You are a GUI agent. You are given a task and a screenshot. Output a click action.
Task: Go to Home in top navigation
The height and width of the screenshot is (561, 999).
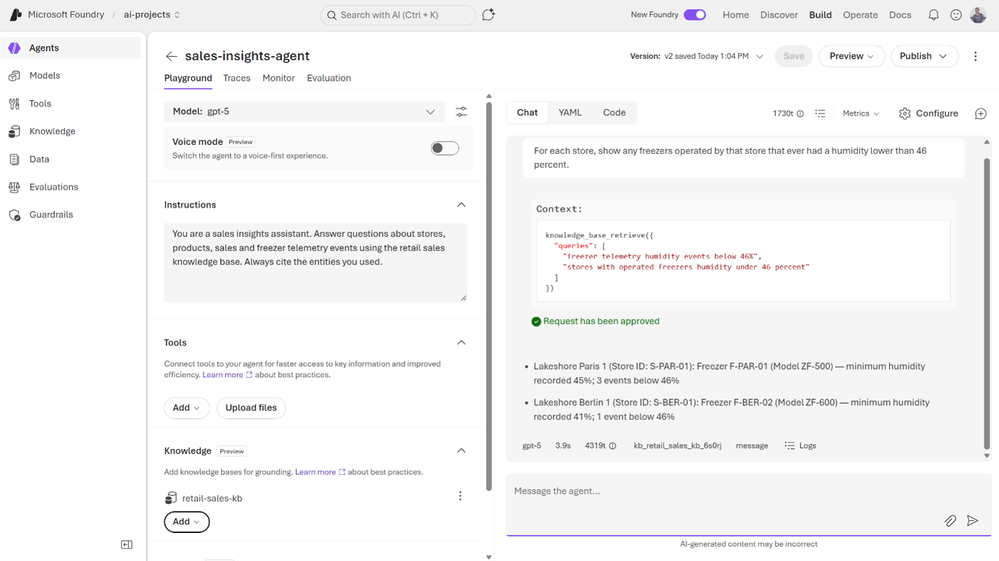(736, 15)
